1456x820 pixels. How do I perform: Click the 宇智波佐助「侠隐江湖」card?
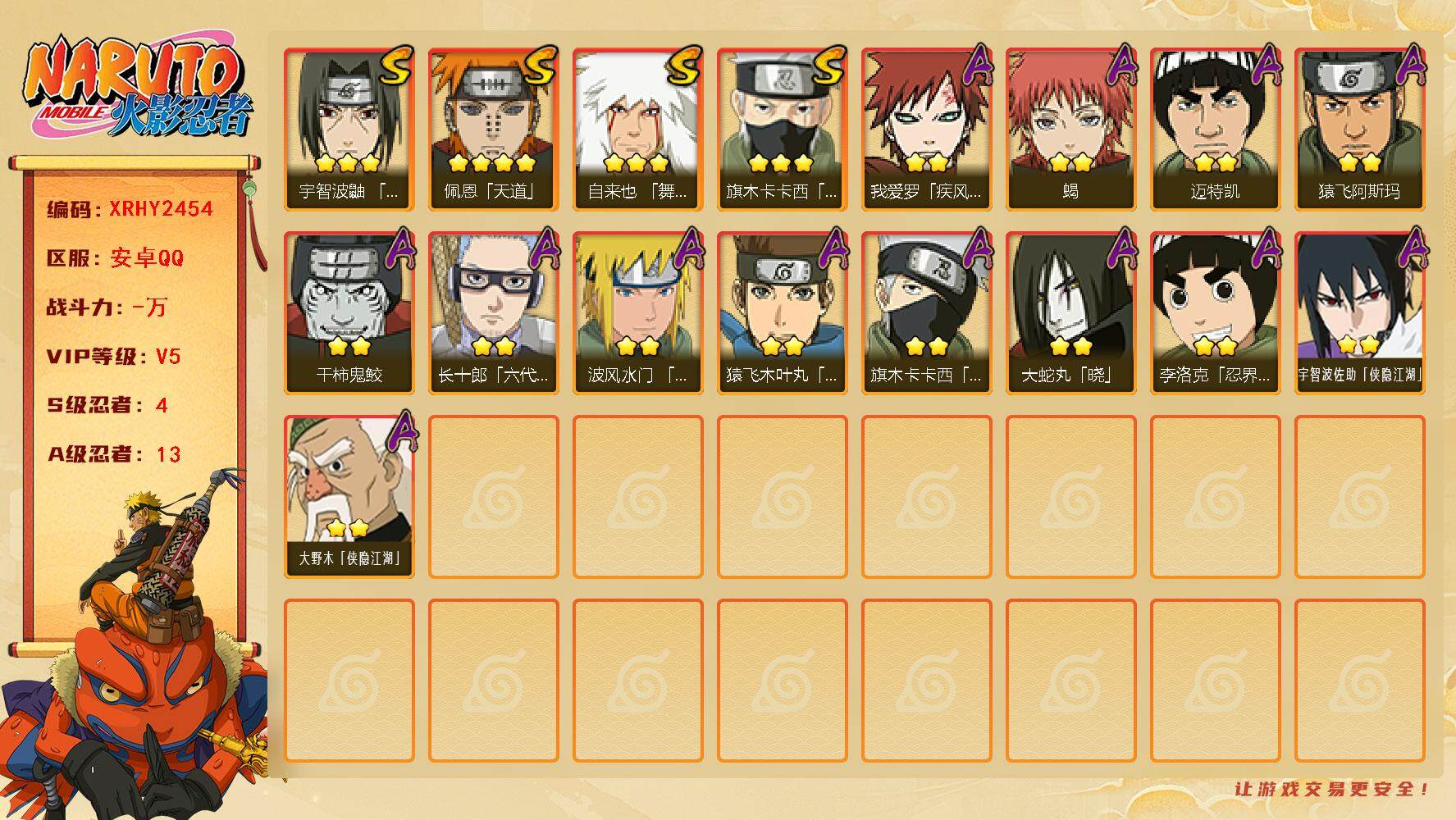(x=1360, y=313)
